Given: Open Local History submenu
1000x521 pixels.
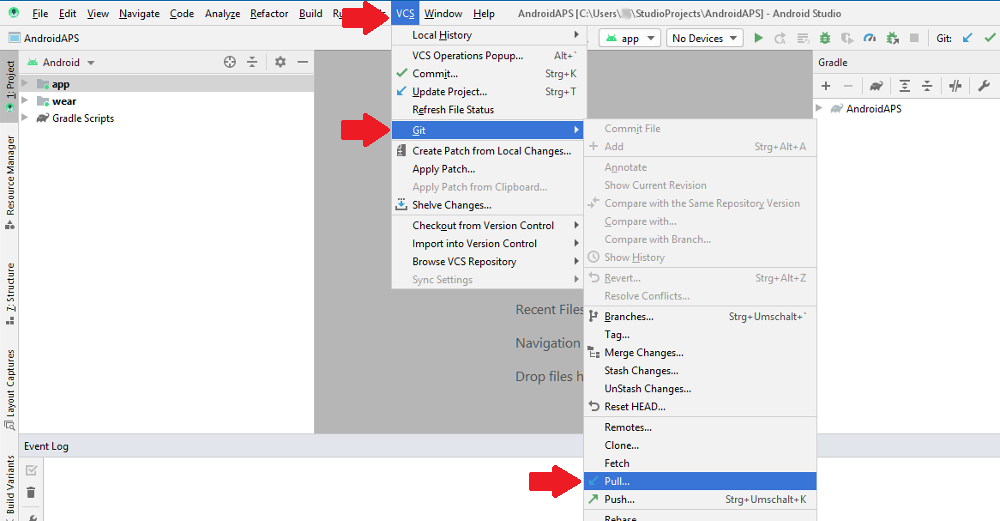Looking at the screenshot, I should click(x=488, y=35).
